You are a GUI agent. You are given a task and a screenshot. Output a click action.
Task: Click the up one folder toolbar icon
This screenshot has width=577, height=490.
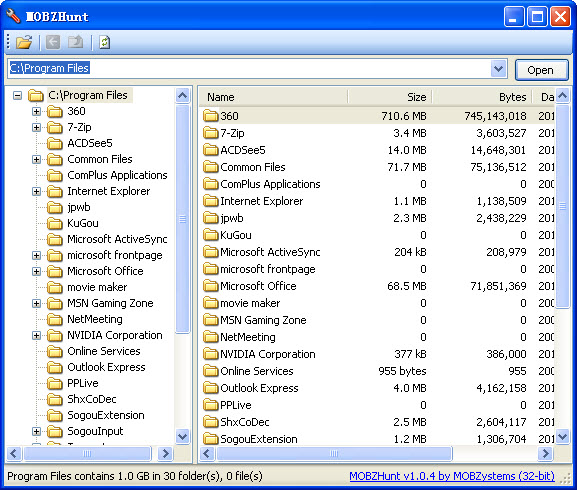click(75, 42)
